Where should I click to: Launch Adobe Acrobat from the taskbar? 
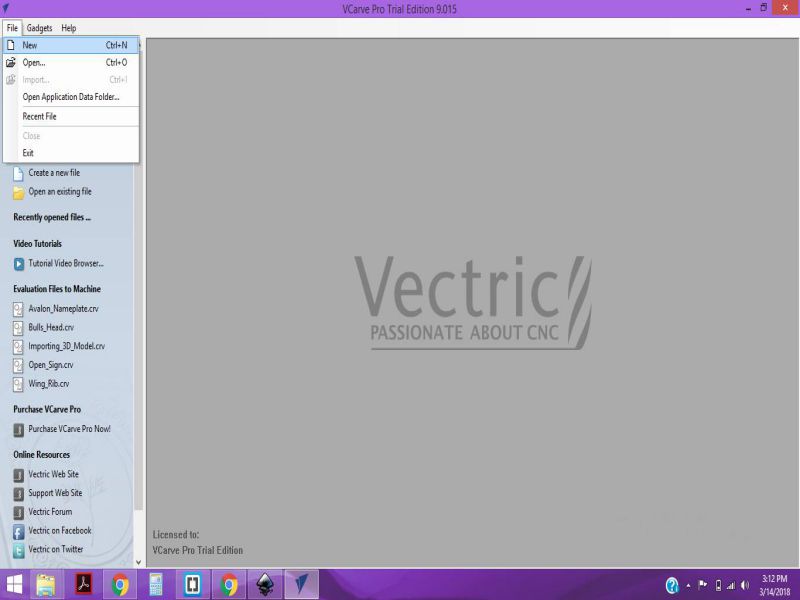click(84, 585)
